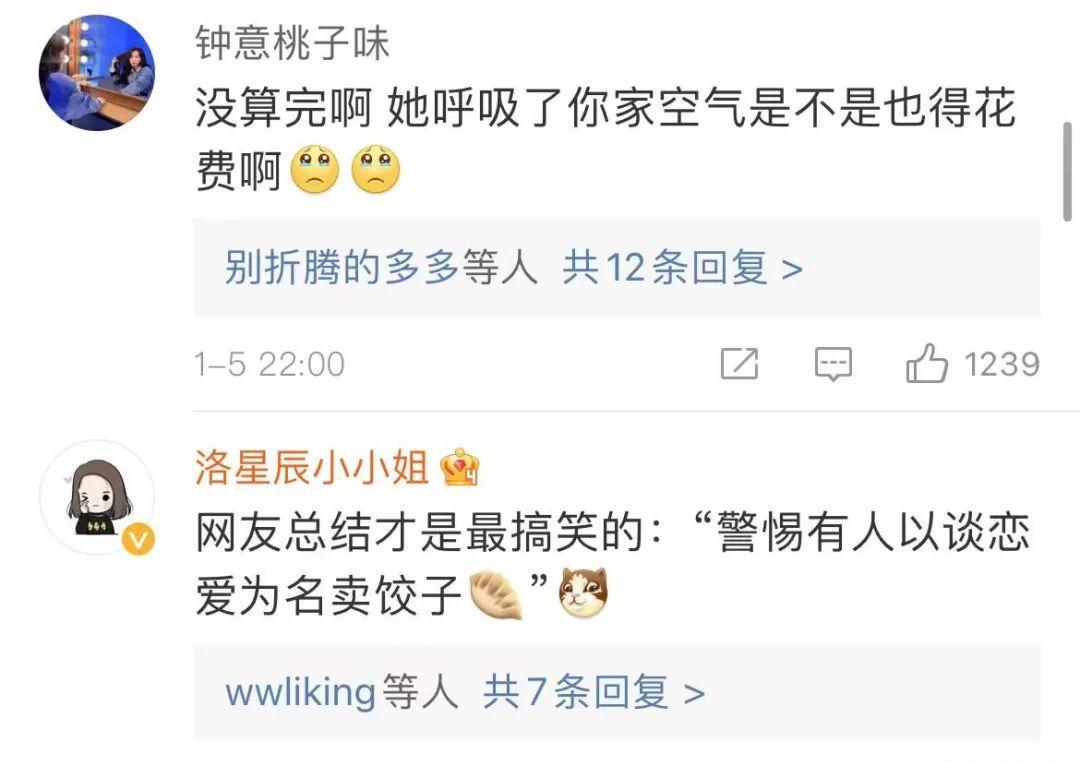Tap the dumpling emoji in comment
1080x761 pixels.
click(x=496, y=594)
